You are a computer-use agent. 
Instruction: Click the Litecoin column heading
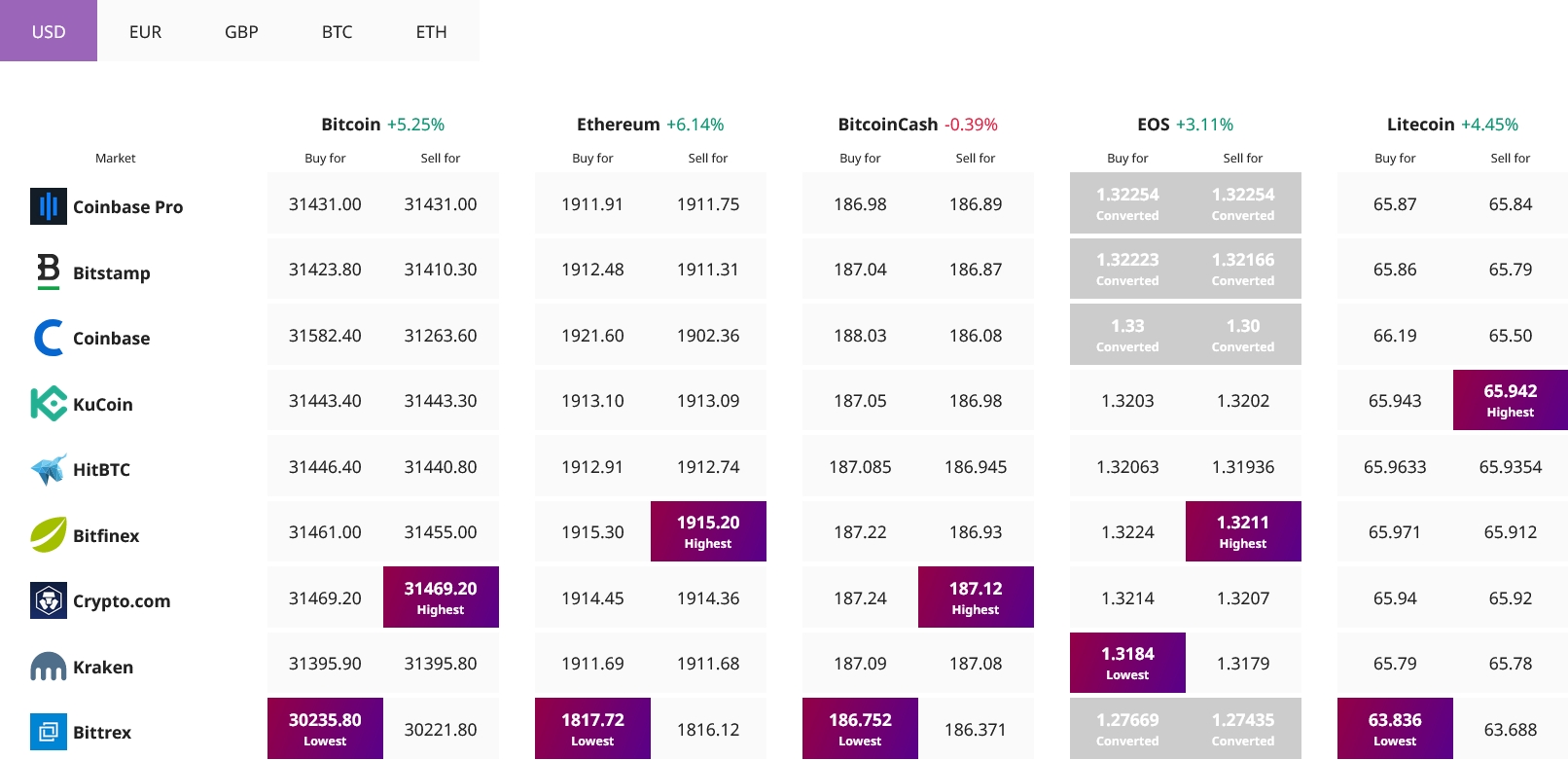1421,125
